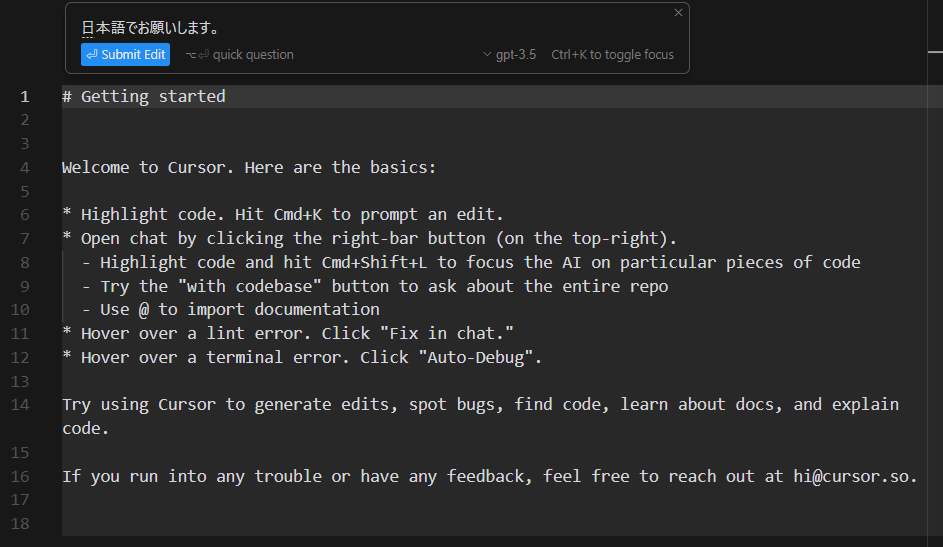Click line number 18 in the gutter

coord(22,524)
